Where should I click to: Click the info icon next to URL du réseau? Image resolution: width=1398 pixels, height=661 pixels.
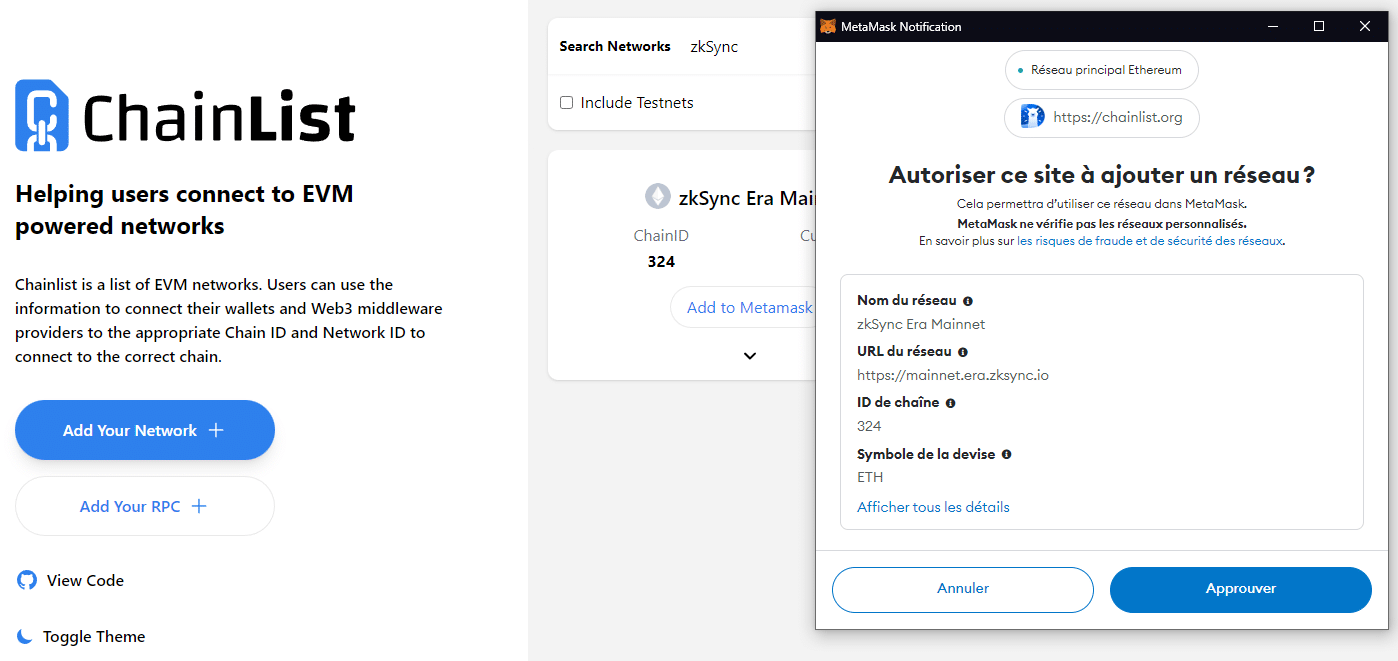pos(962,351)
